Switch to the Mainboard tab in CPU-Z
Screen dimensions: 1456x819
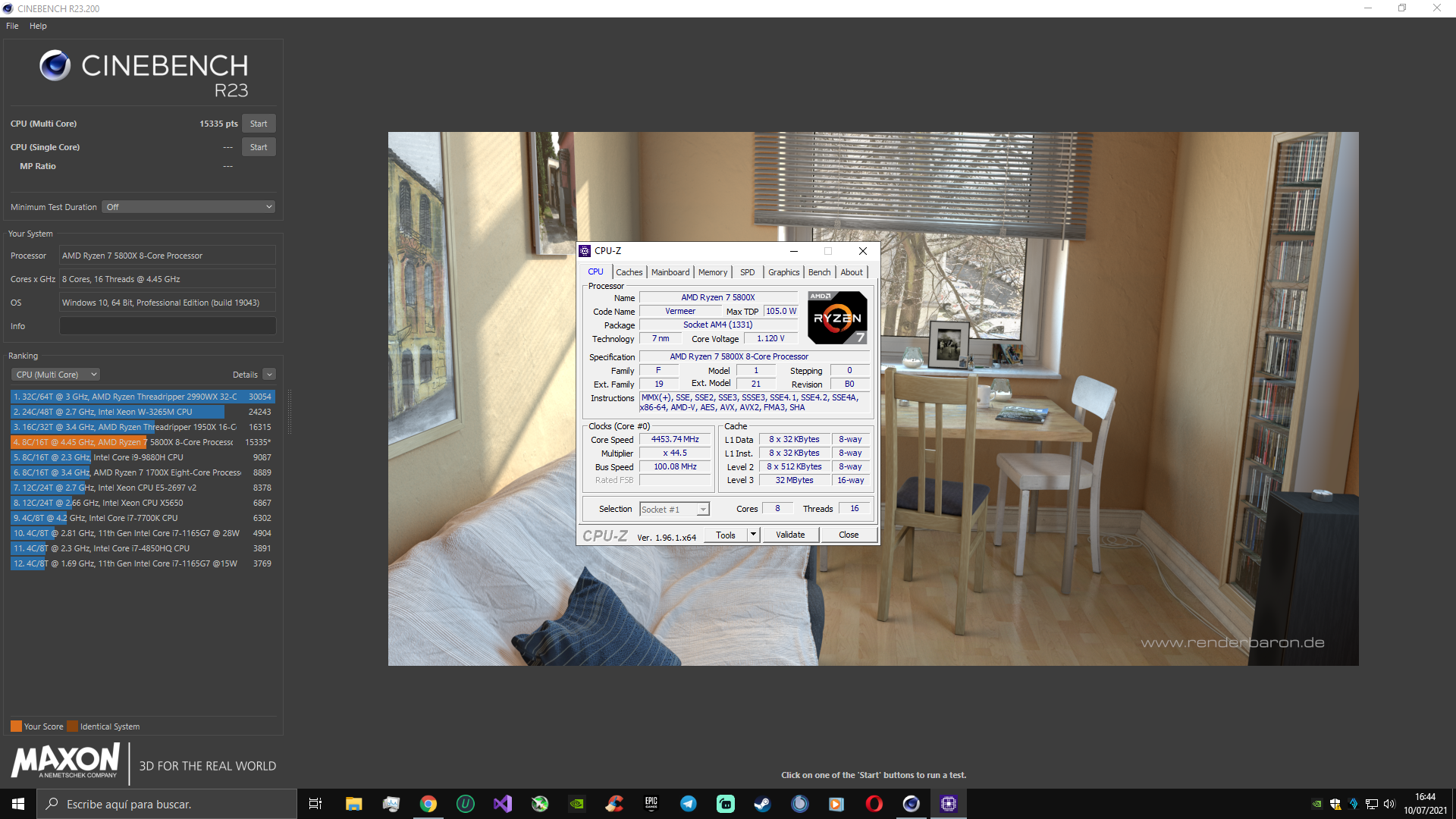pos(670,272)
